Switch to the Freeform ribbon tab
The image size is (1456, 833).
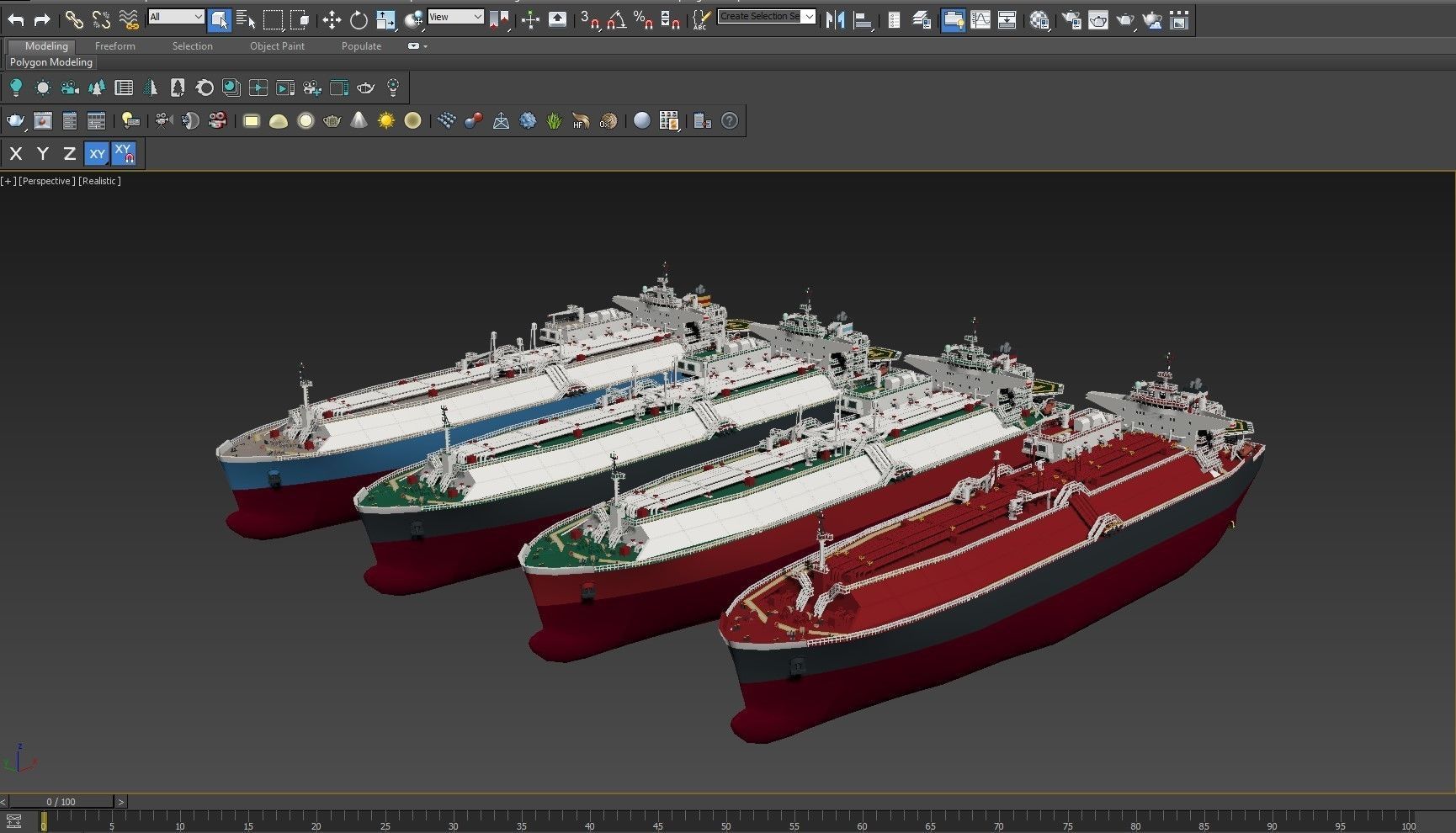[114, 46]
